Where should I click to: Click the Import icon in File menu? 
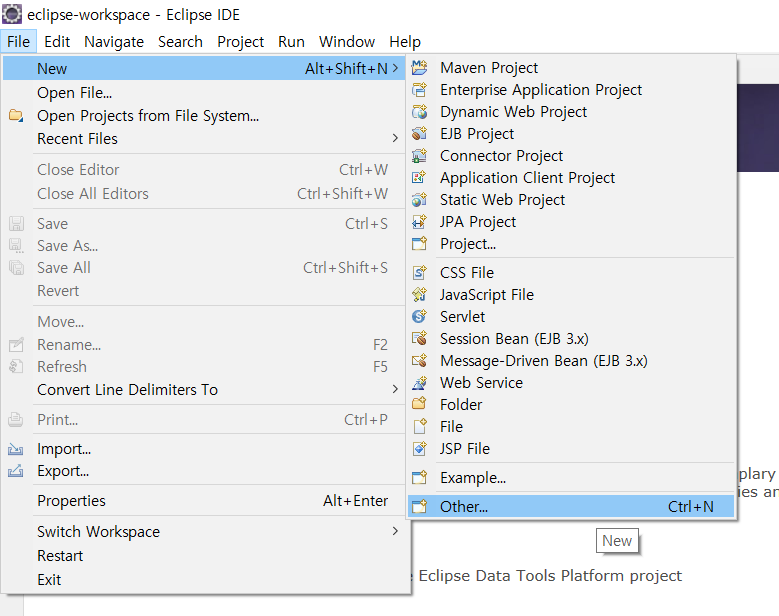point(15,449)
